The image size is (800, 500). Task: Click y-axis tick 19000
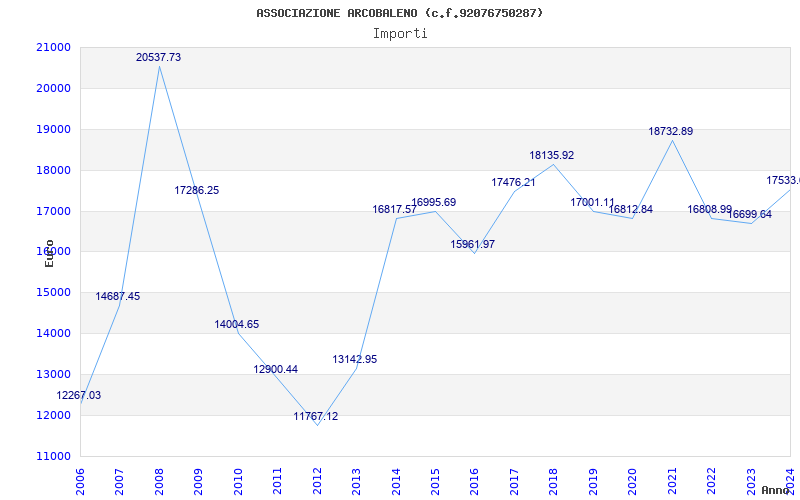[x=54, y=129]
